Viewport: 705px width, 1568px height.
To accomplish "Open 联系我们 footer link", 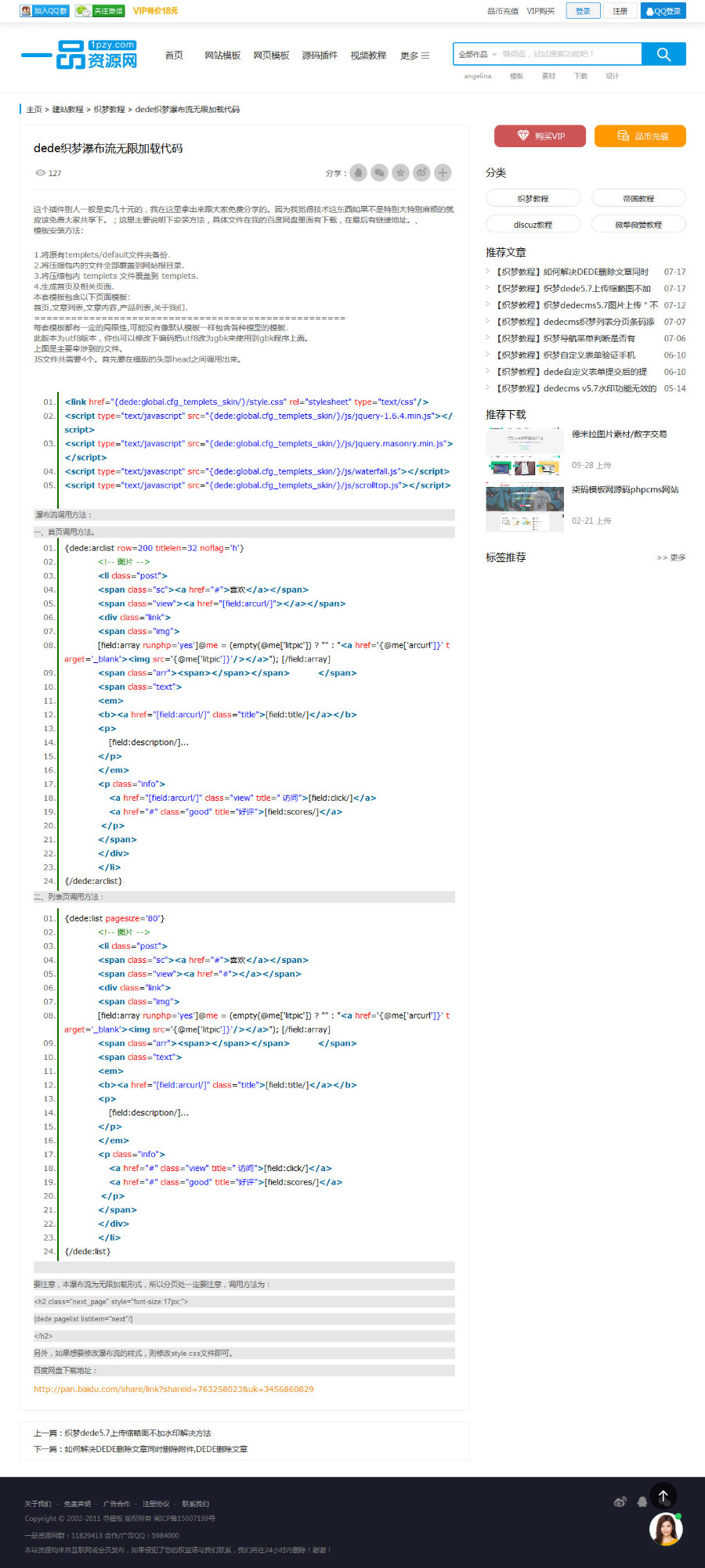I will pyautogui.click(x=195, y=1504).
